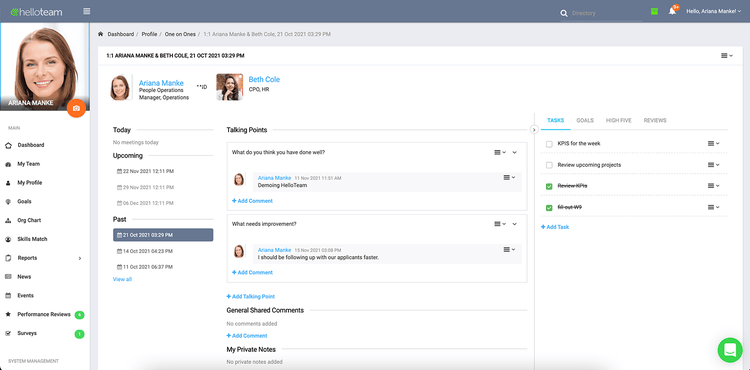Screen dimensions: 750x370
Task: Open My Profile in sidebar
Action: coord(30,183)
